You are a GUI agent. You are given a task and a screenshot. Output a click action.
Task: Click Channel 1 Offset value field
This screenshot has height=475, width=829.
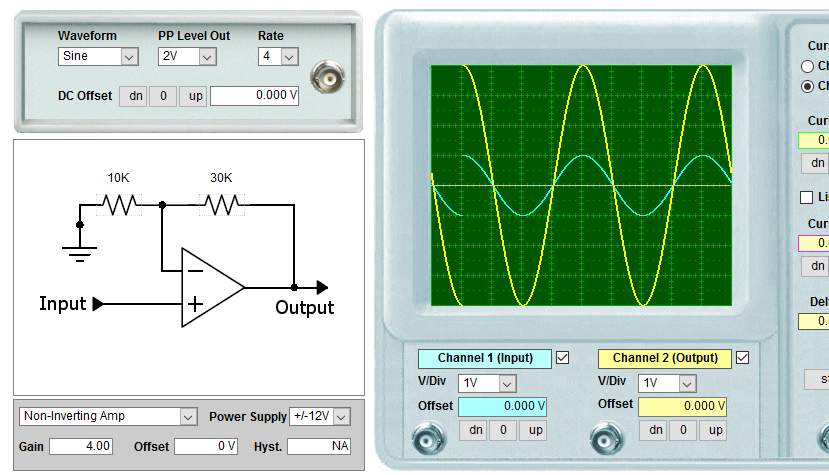(x=502, y=407)
